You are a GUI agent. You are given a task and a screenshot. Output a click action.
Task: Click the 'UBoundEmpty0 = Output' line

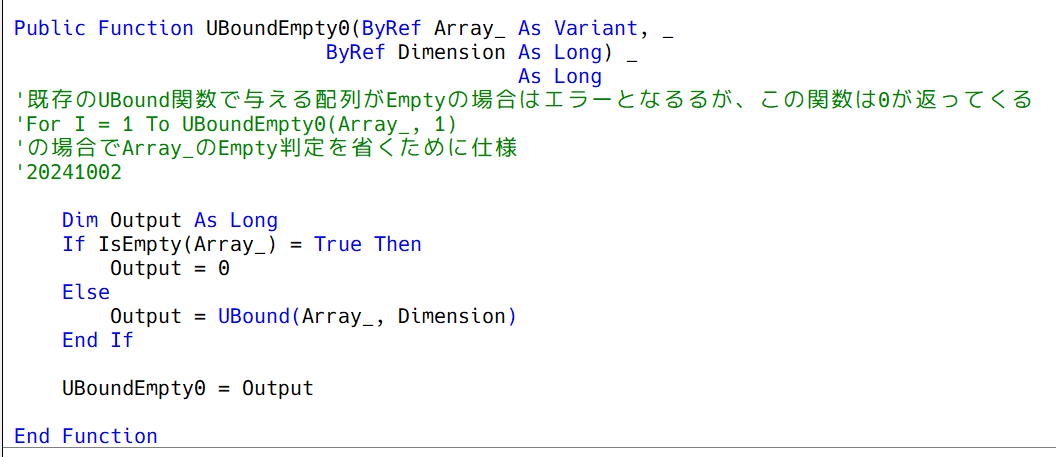[188, 388]
